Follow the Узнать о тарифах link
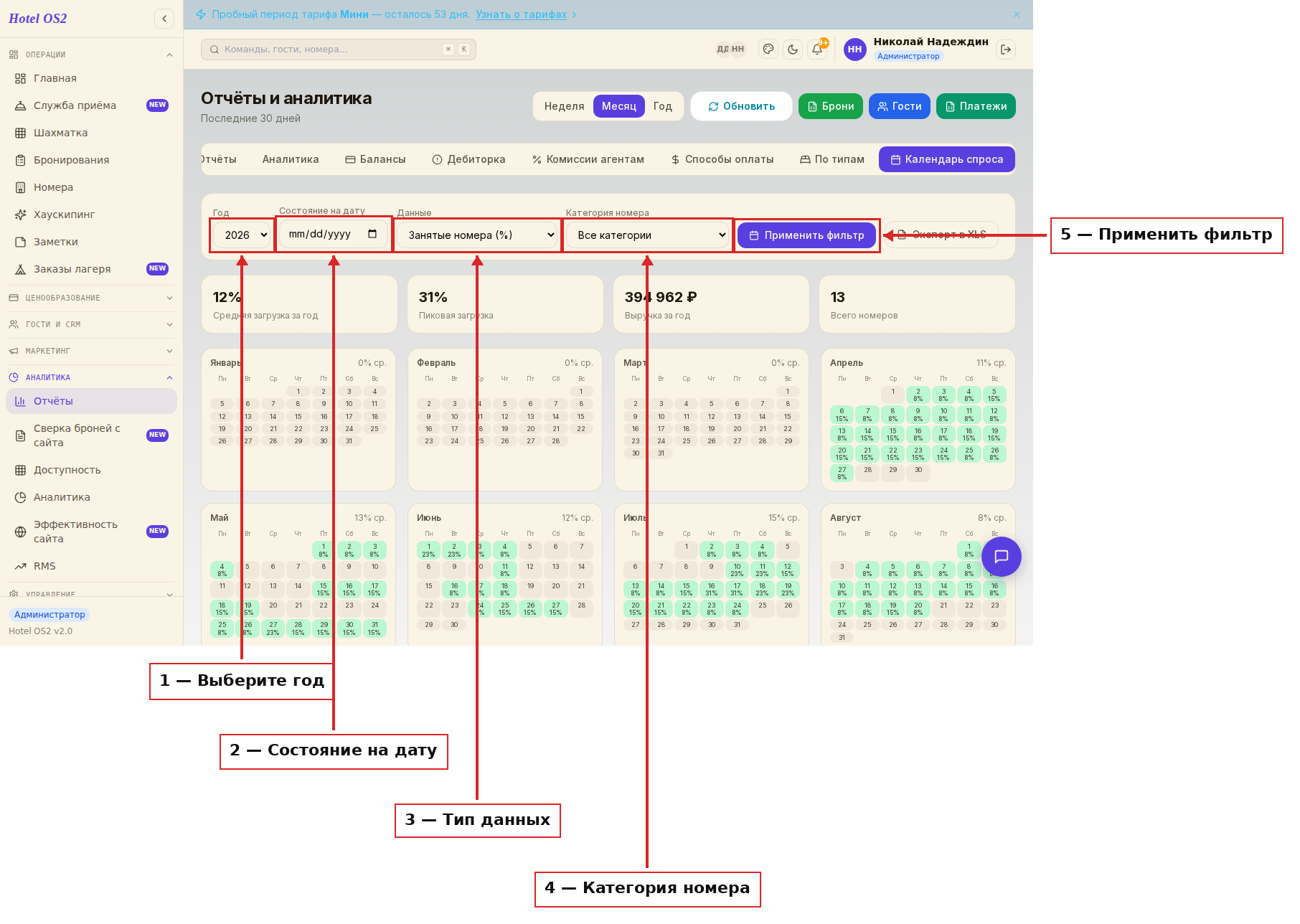Screen dimensions: 1300x924 (x=521, y=14)
